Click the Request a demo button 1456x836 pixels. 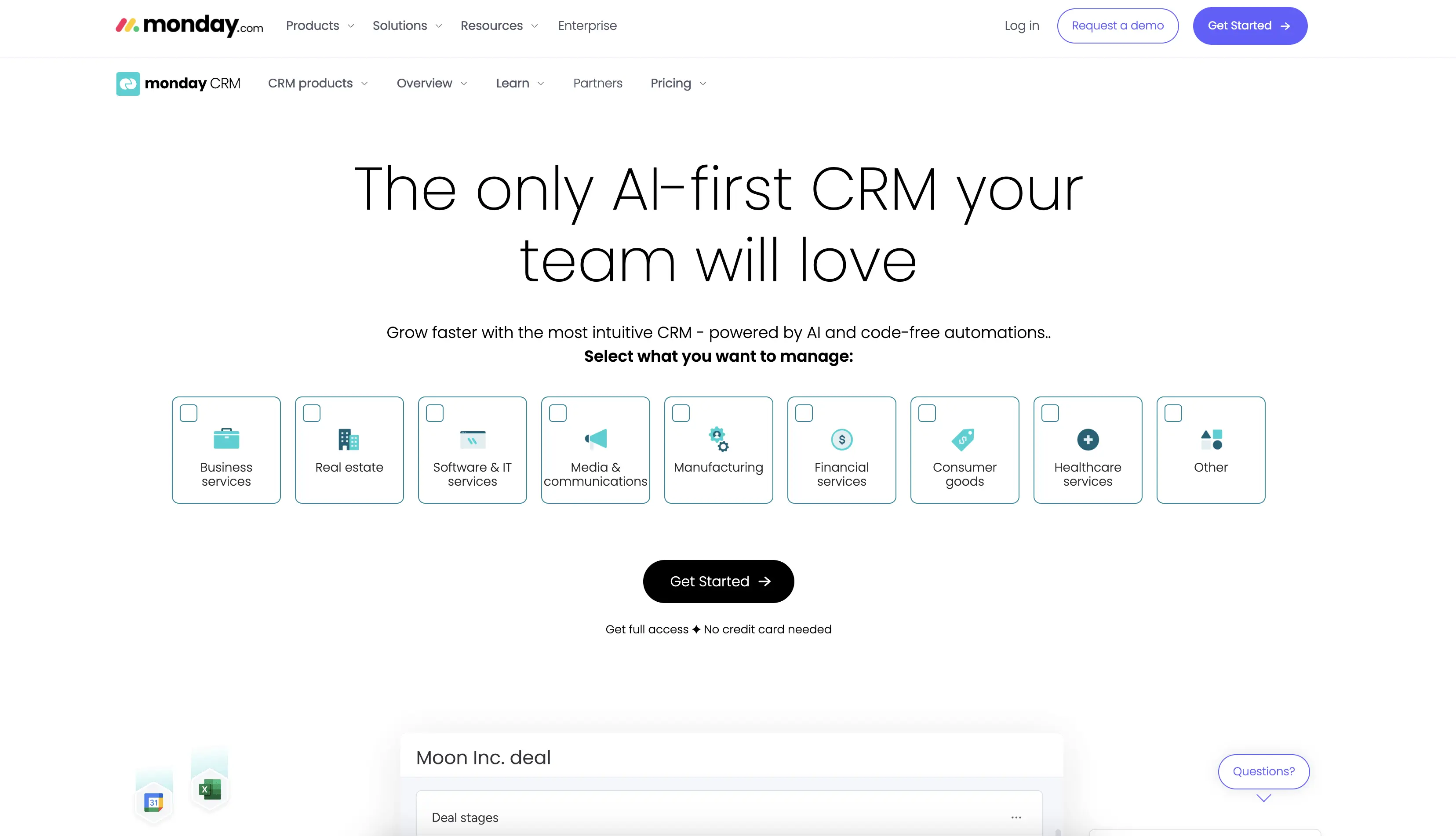click(1117, 25)
